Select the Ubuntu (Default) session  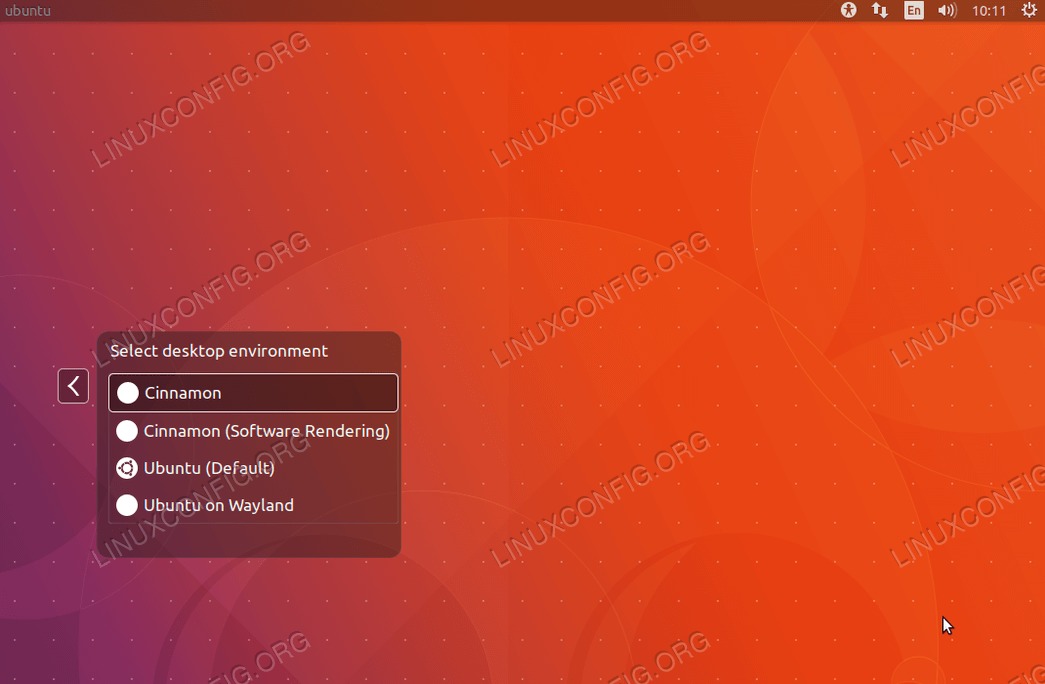[x=253, y=468]
